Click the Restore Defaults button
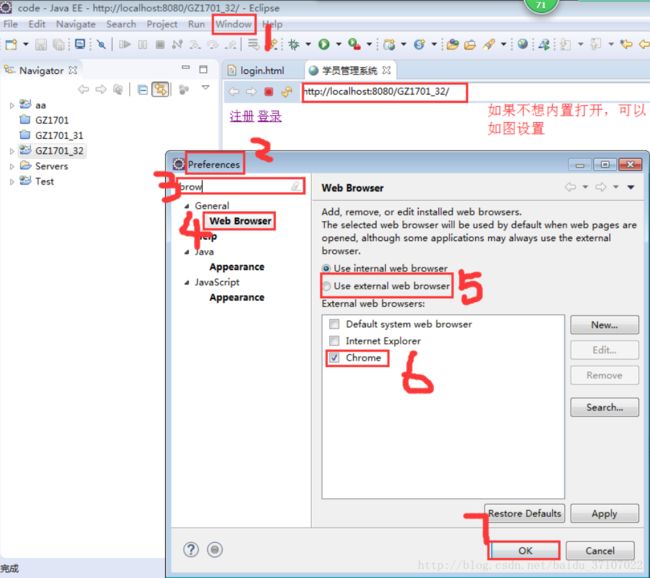The image size is (650, 578). coord(524,513)
